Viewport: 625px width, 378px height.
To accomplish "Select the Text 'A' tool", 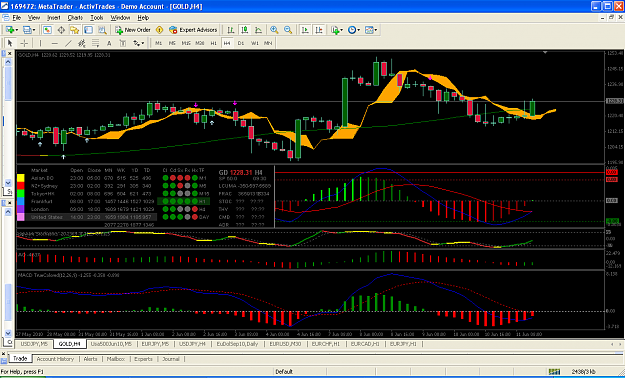I will tap(109, 43).
